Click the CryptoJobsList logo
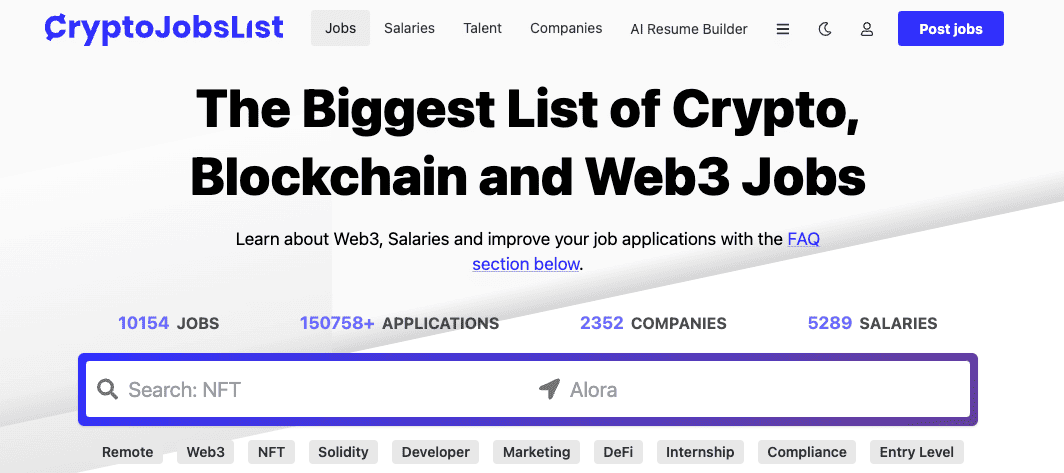The width and height of the screenshot is (1064, 473). pos(164,28)
